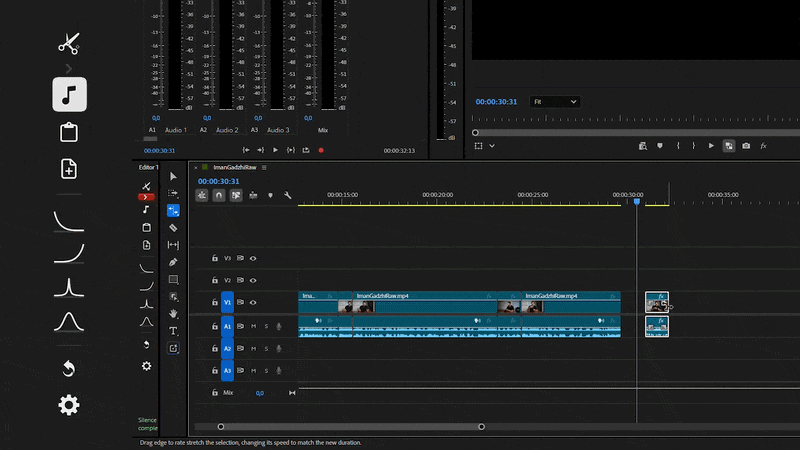Click Mark In in Program monitor
800x450 pixels.
(678, 146)
